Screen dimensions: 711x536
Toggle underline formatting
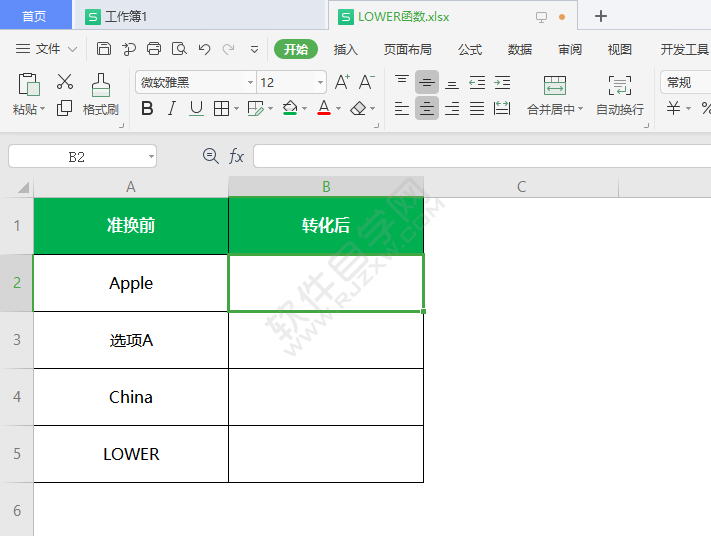[x=196, y=108]
